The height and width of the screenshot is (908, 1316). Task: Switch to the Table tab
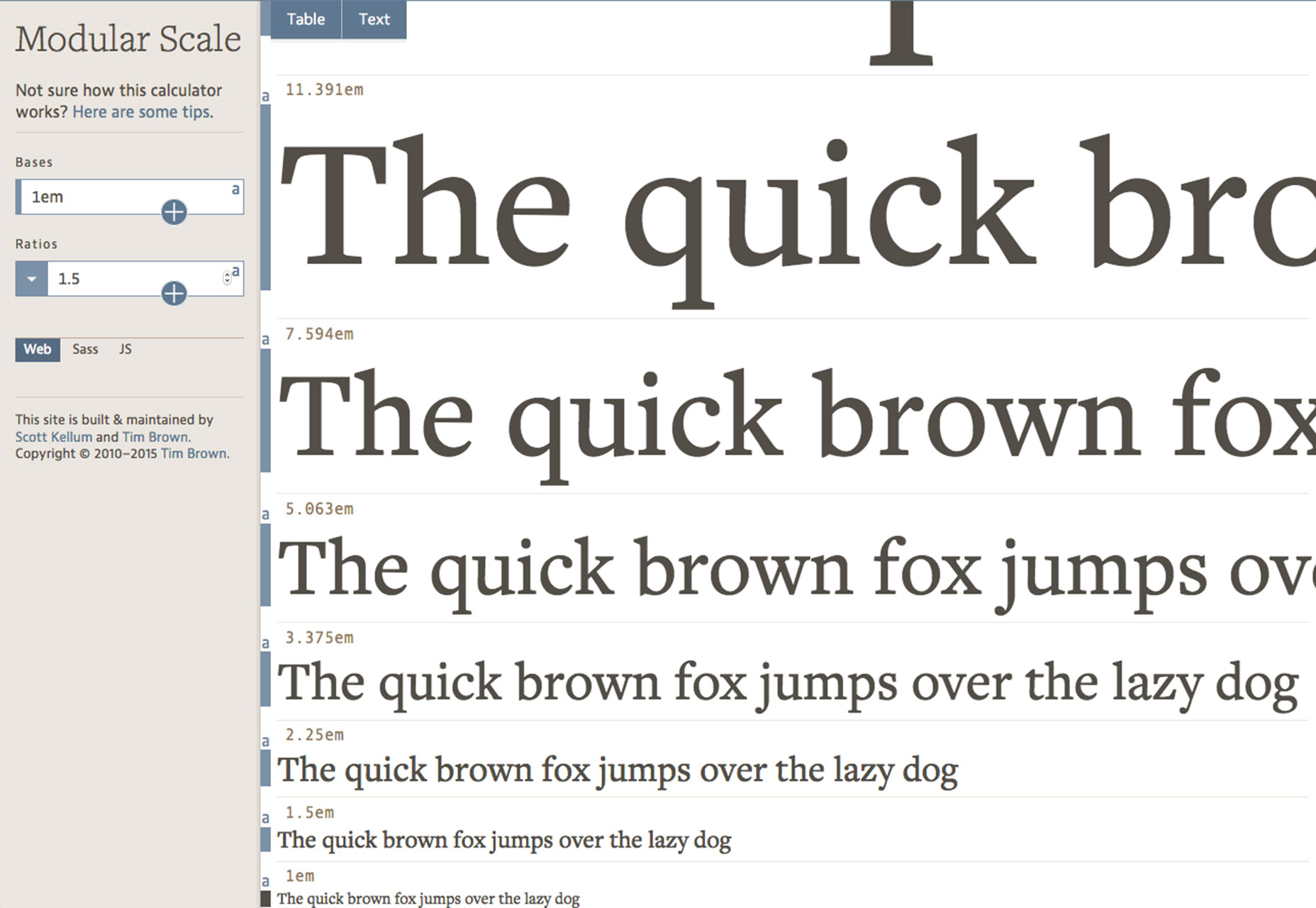pos(306,19)
